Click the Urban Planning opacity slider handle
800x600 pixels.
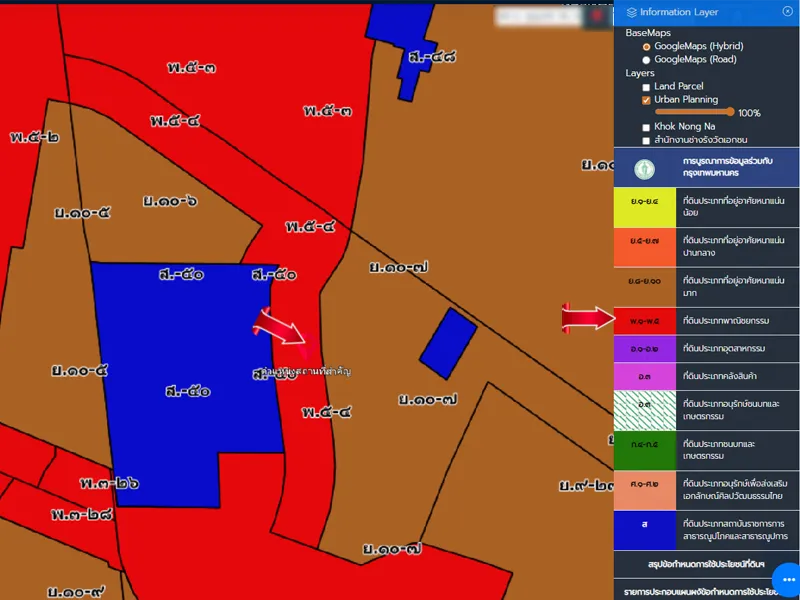(x=731, y=112)
